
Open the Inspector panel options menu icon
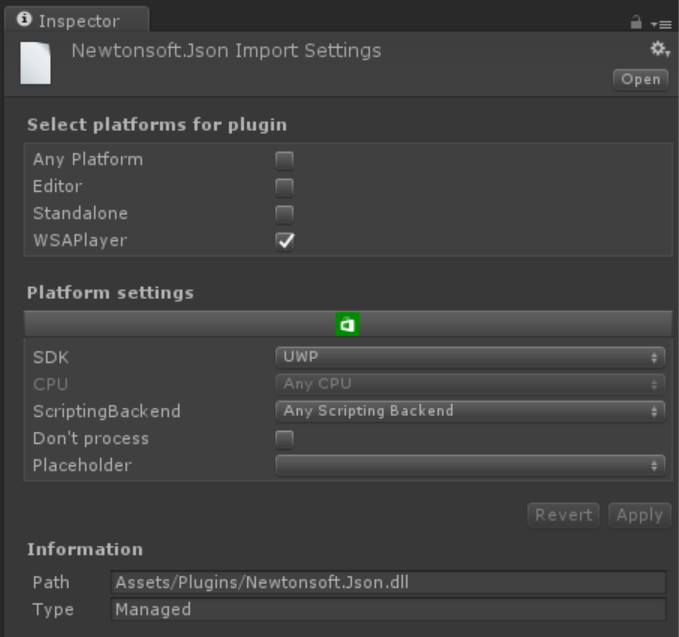[661, 25]
